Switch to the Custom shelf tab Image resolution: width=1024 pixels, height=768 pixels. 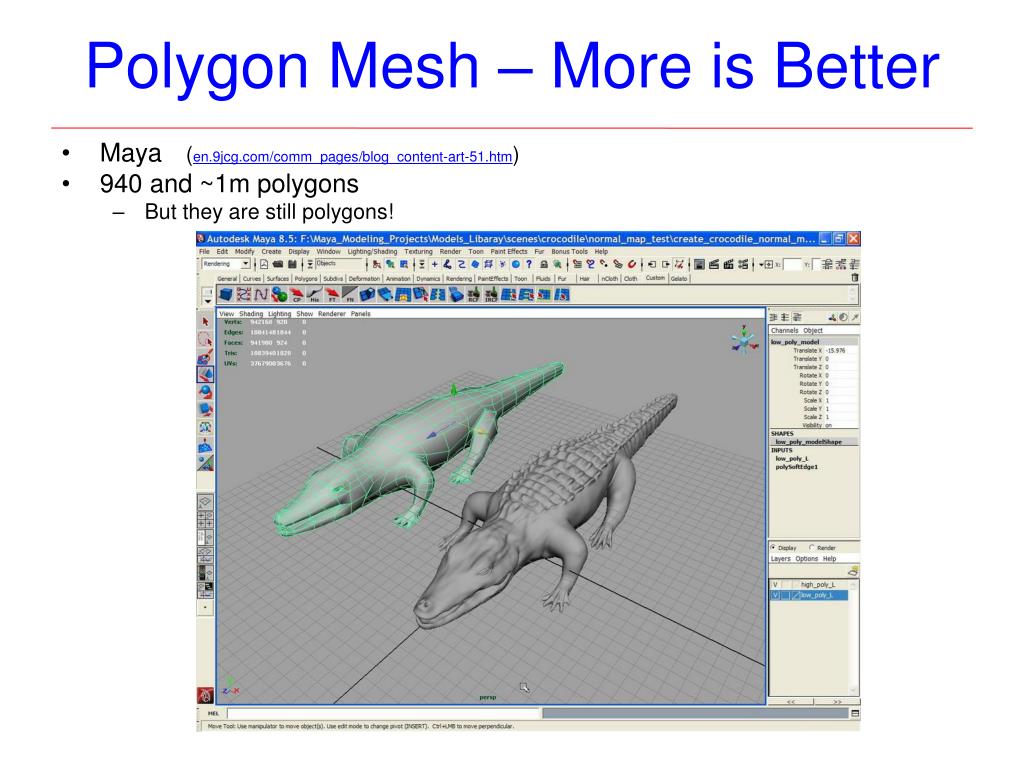point(655,278)
